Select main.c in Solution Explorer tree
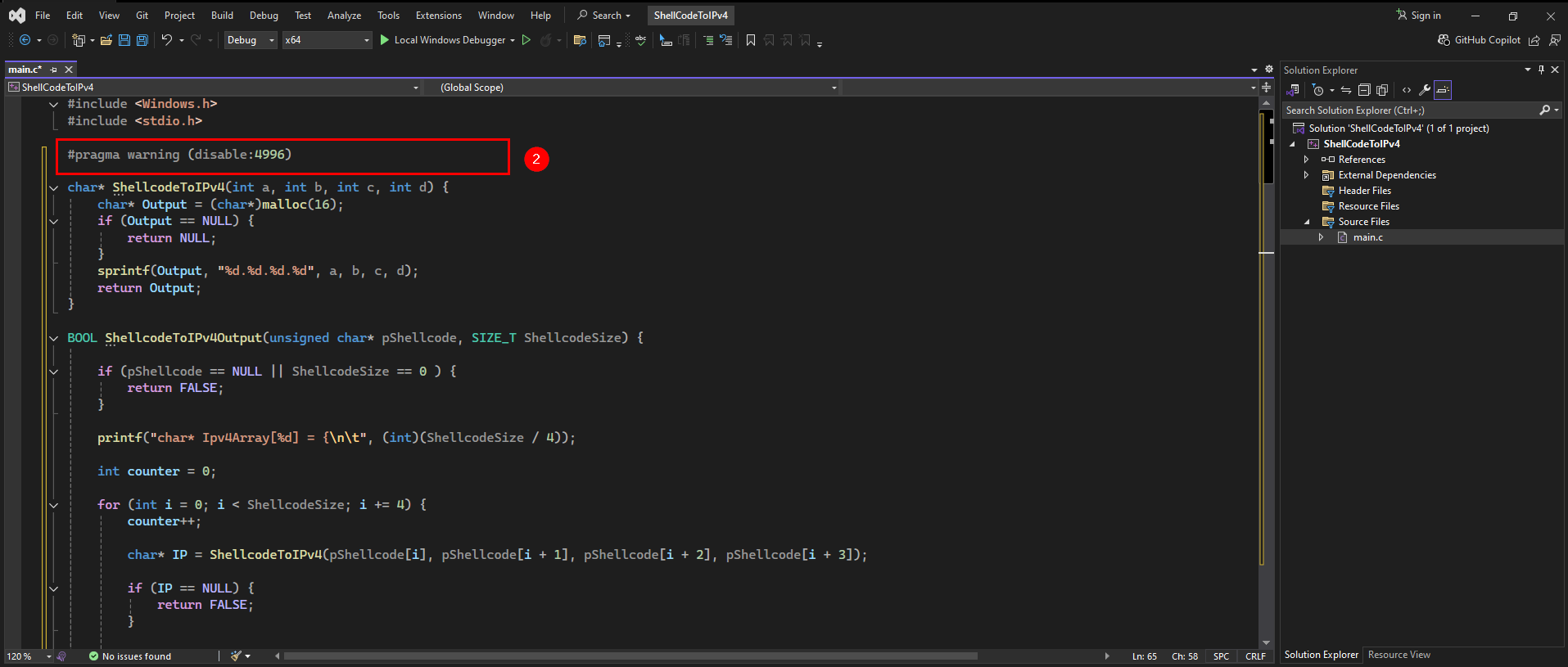 1367,237
